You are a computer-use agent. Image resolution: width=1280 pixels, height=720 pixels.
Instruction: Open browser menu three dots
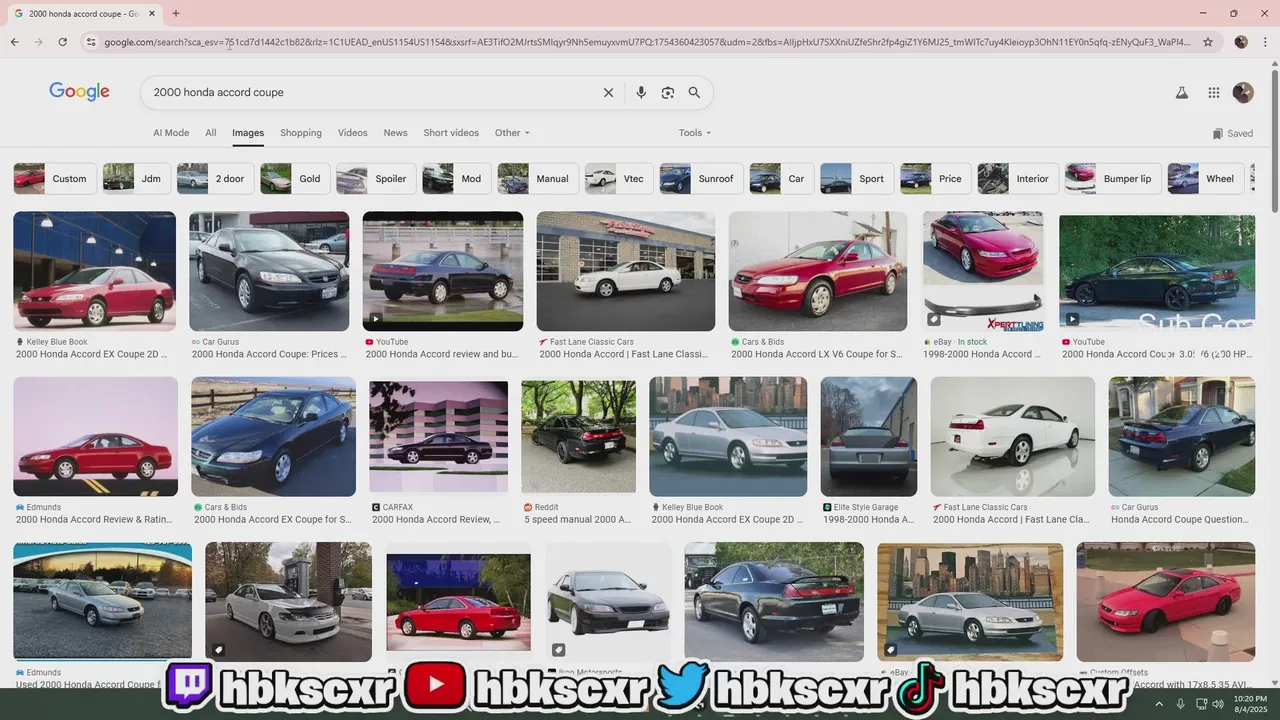[1265, 42]
